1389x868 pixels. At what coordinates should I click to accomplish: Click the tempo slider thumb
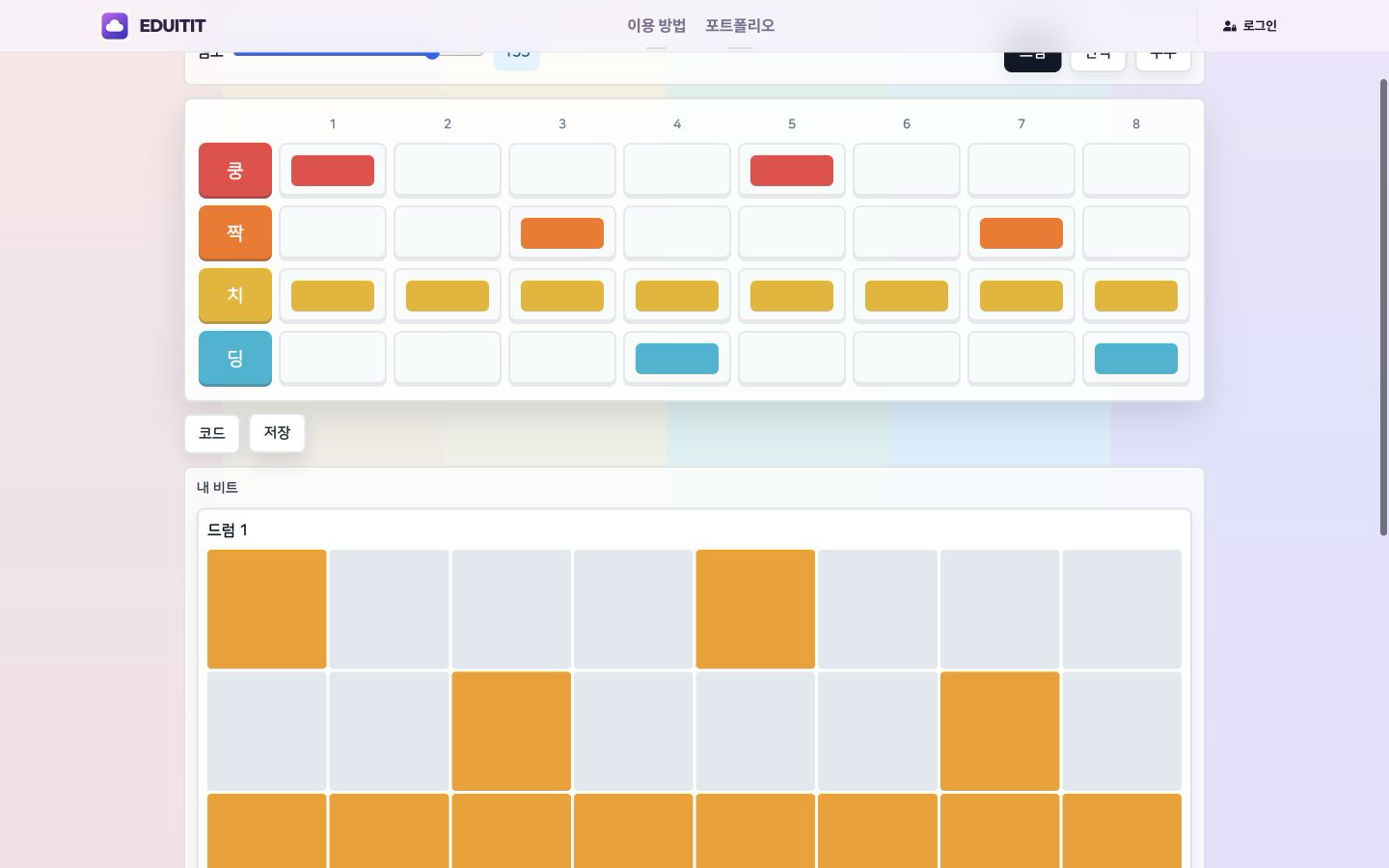coord(432,55)
